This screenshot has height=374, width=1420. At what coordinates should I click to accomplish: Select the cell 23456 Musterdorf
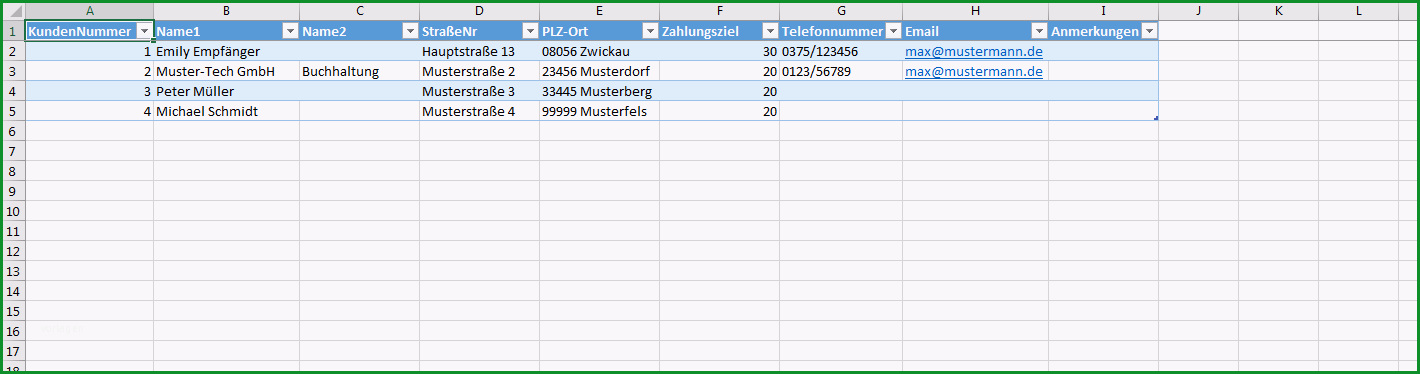599,71
